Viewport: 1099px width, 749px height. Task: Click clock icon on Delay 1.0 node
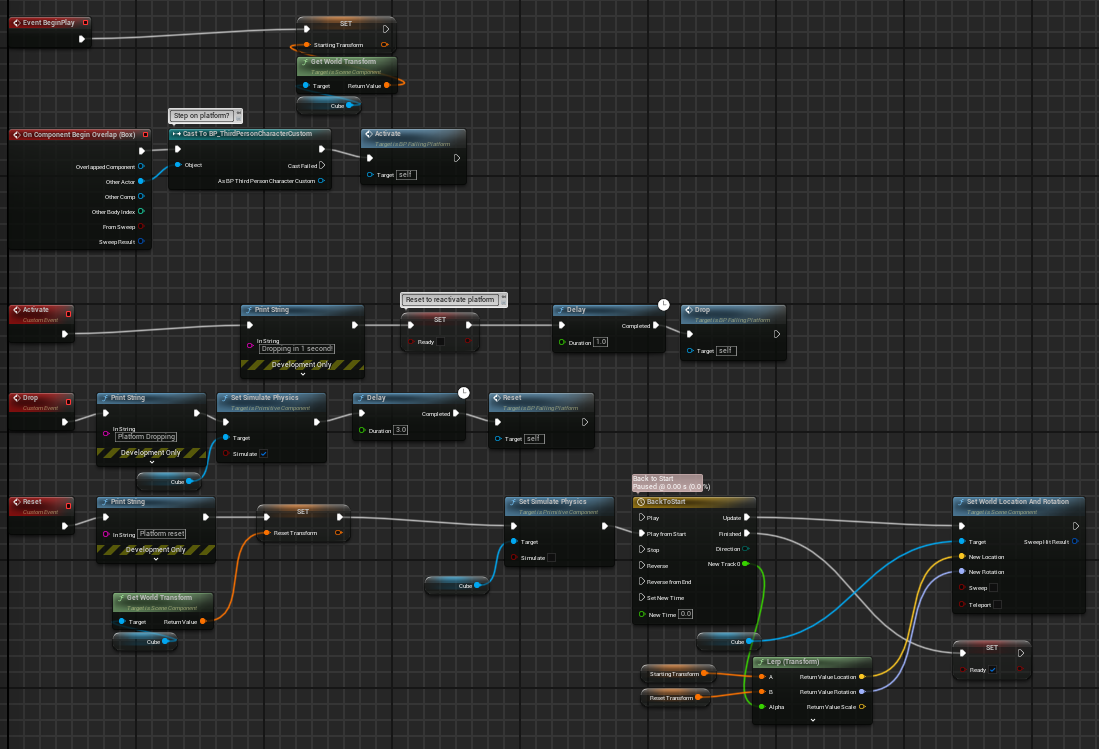click(663, 305)
